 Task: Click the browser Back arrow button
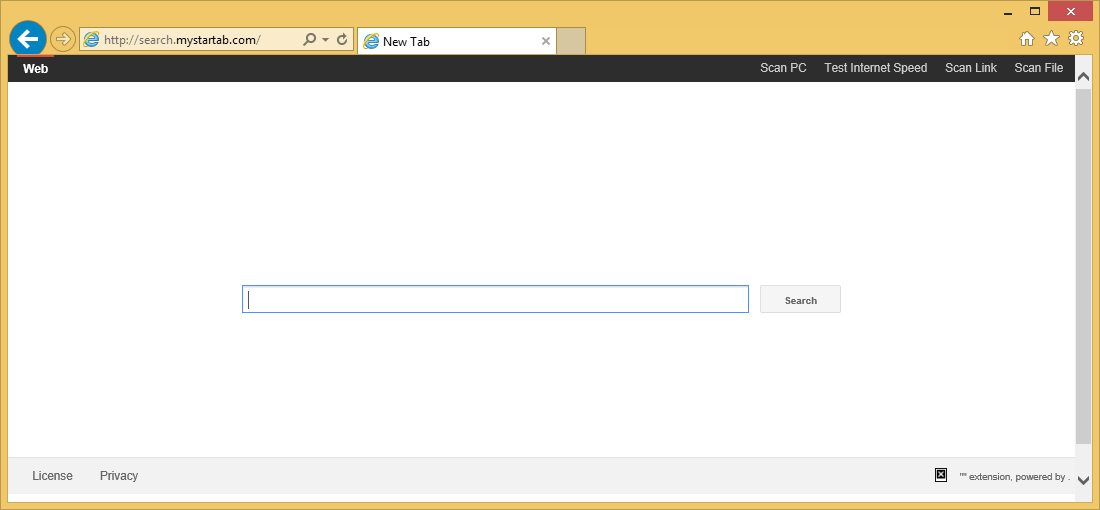coord(27,39)
